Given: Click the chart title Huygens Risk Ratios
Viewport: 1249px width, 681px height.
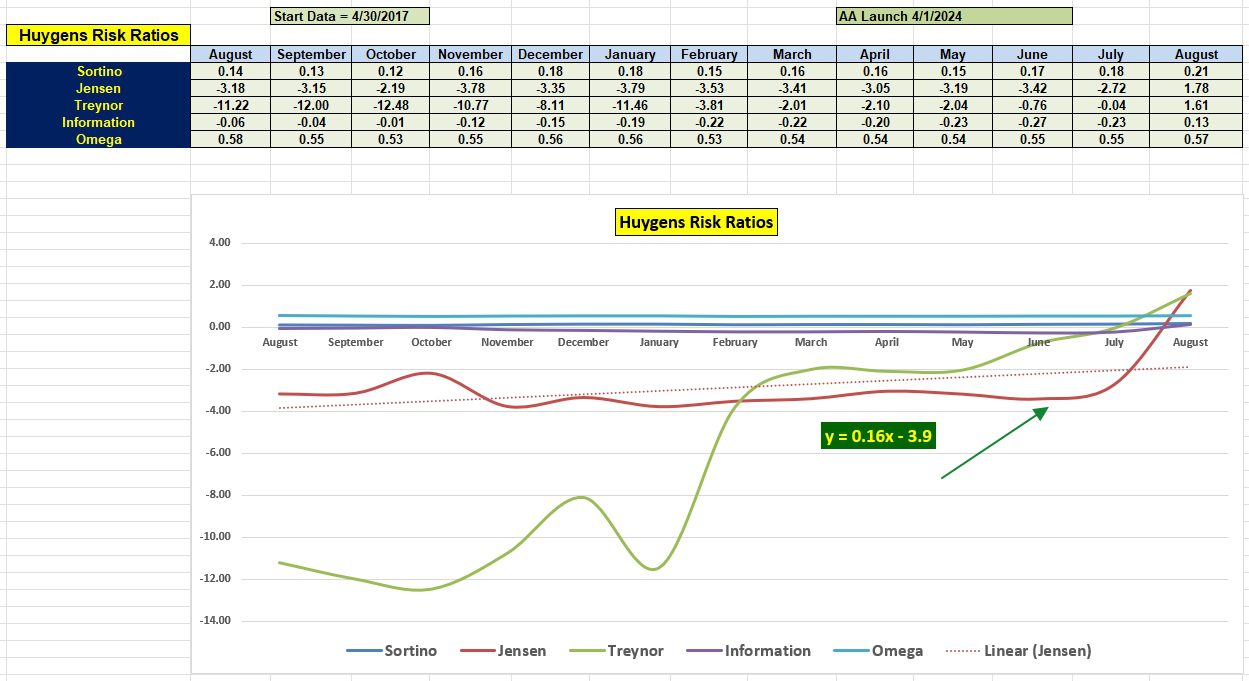Looking at the screenshot, I should click(x=696, y=222).
